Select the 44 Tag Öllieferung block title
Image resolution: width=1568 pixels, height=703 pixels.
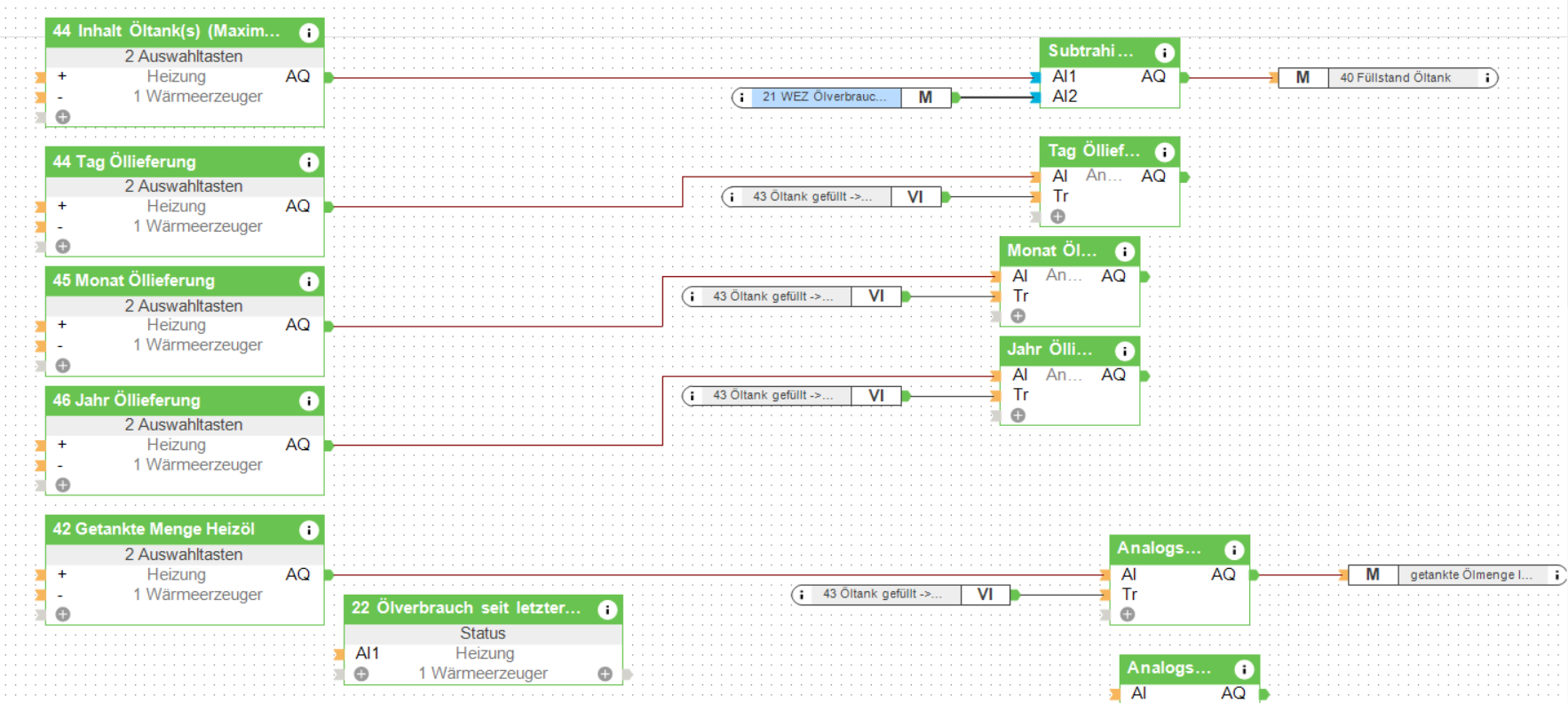click(x=124, y=162)
